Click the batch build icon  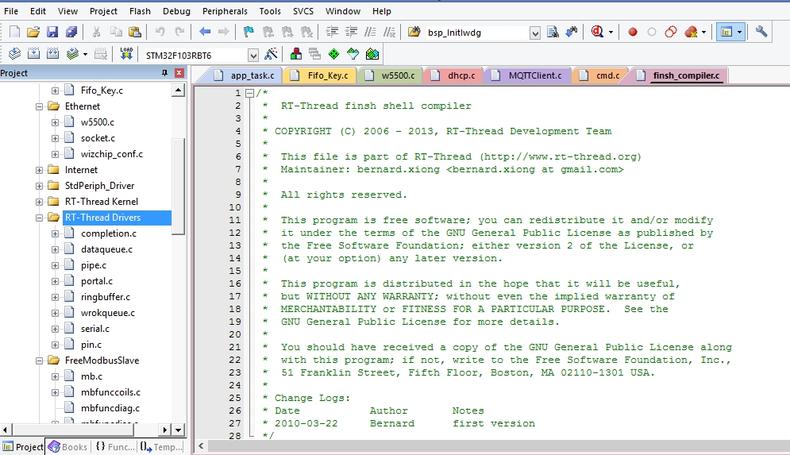(x=73, y=54)
